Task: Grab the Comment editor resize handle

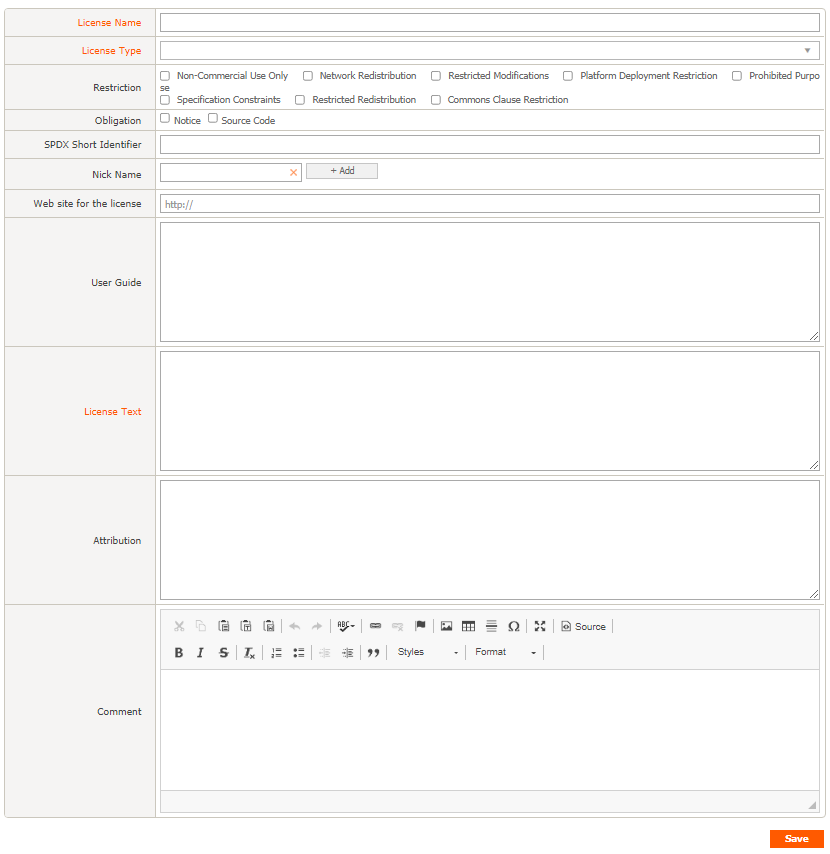Action: 813,806
